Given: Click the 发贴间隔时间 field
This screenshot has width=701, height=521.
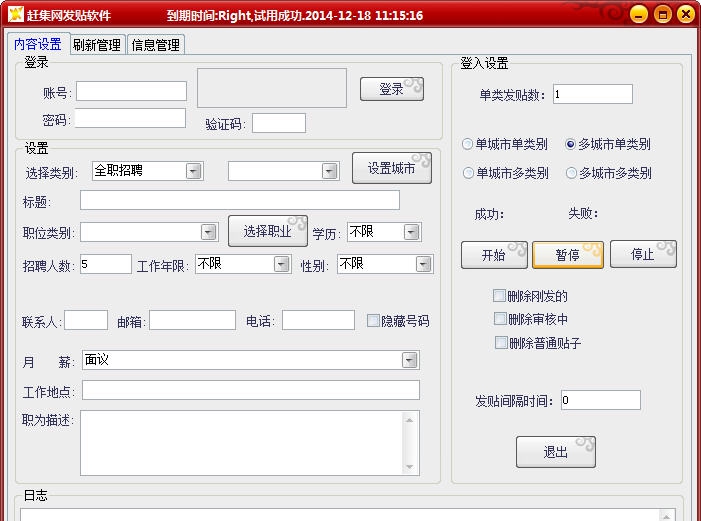Looking at the screenshot, I should pos(601,400).
